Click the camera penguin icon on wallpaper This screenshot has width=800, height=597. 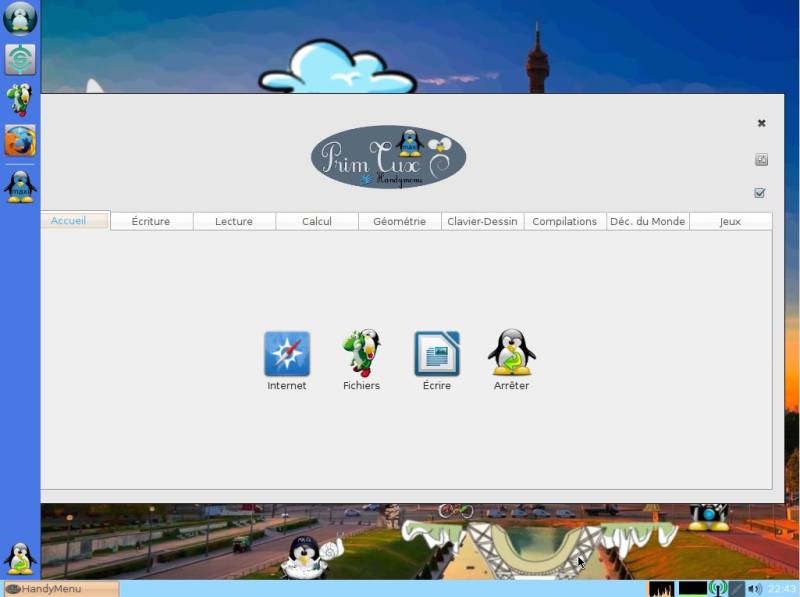(708, 517)
